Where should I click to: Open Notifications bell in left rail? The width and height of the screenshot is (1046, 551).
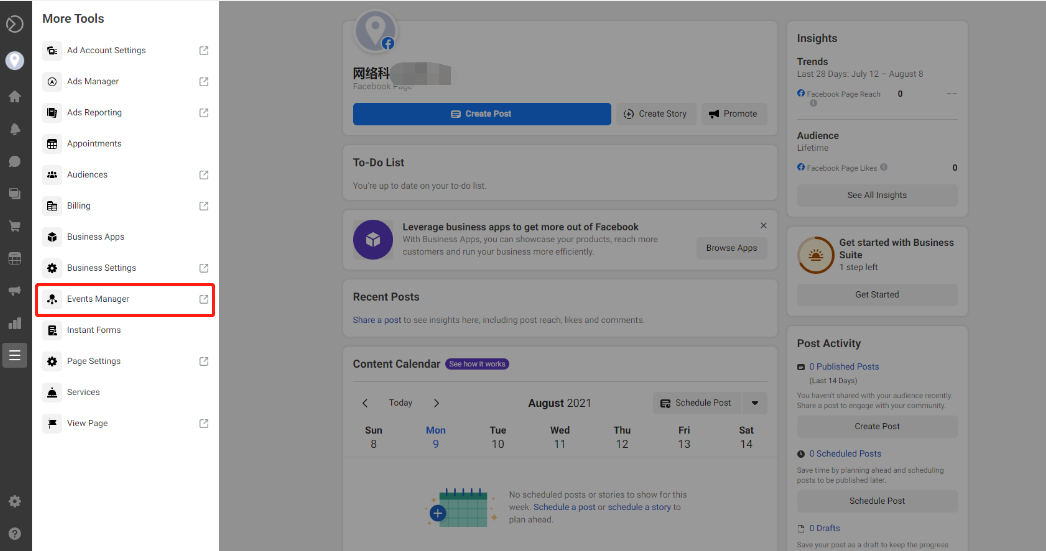pyautogui.click(x=15, y=129)
